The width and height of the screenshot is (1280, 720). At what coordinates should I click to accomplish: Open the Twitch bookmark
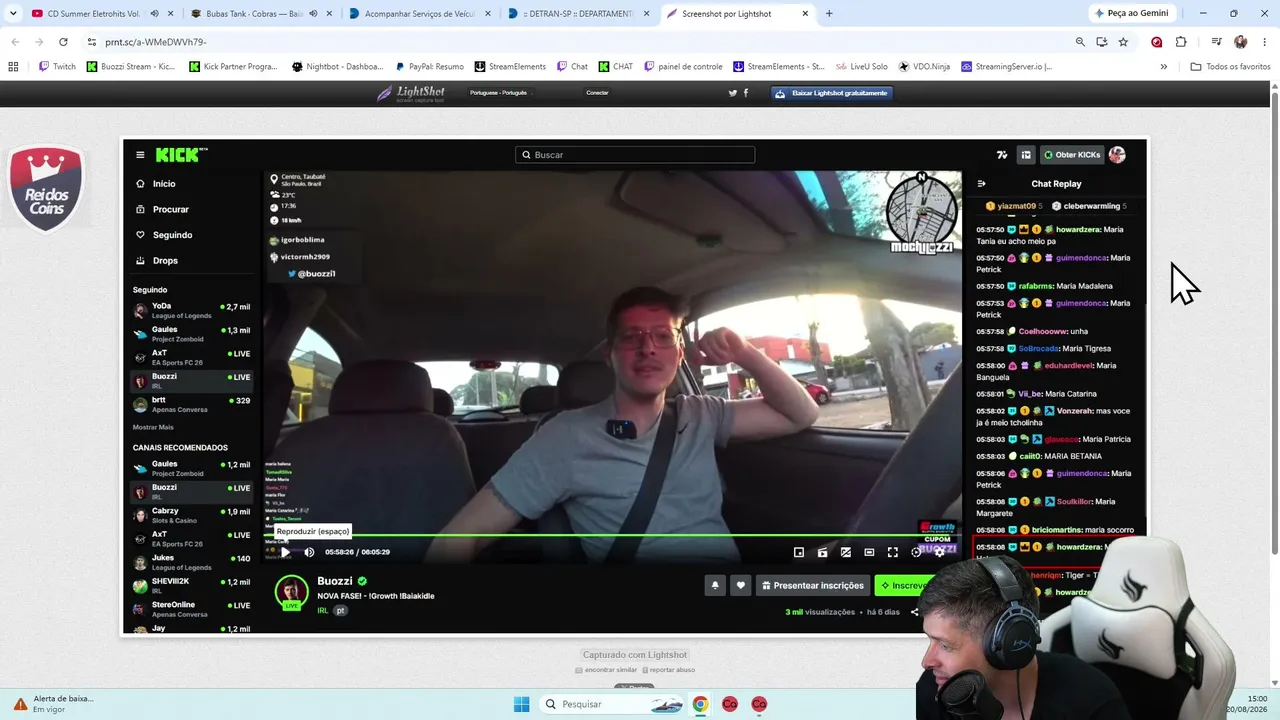click(58, 67)
